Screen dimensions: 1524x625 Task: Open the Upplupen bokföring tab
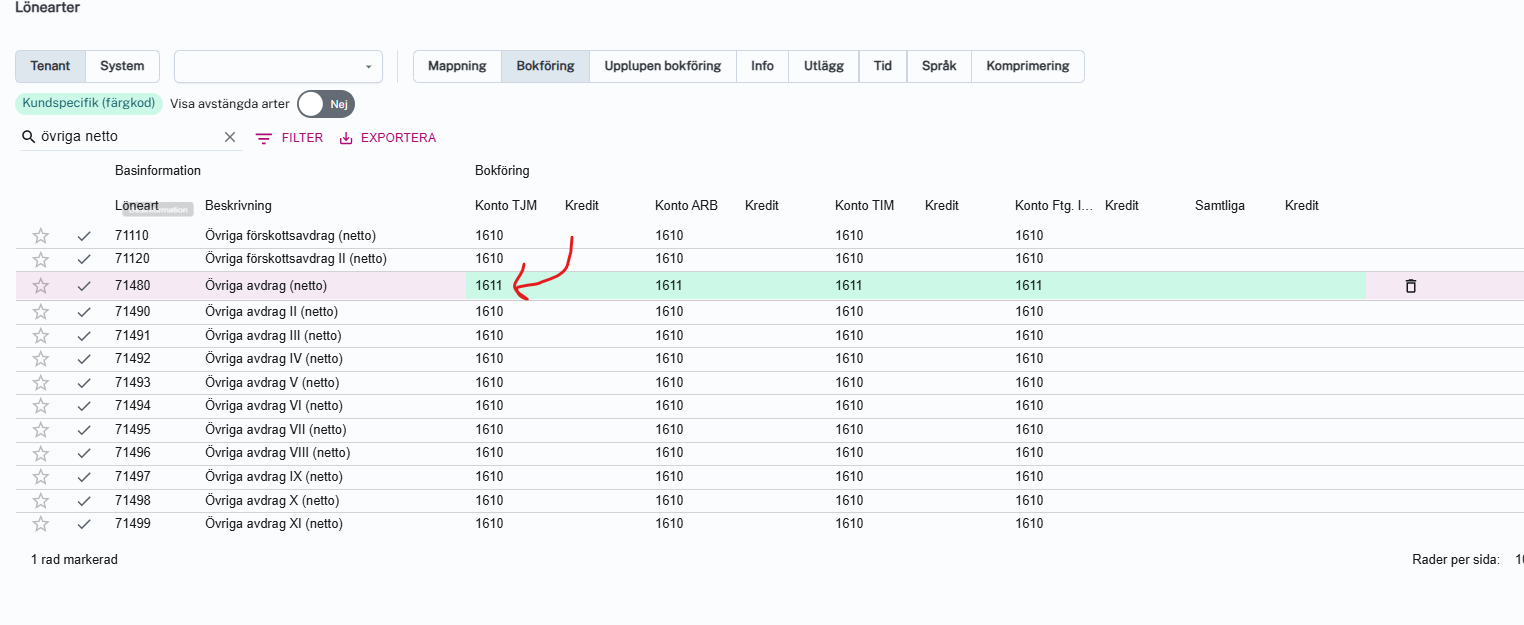pos(662,66)
